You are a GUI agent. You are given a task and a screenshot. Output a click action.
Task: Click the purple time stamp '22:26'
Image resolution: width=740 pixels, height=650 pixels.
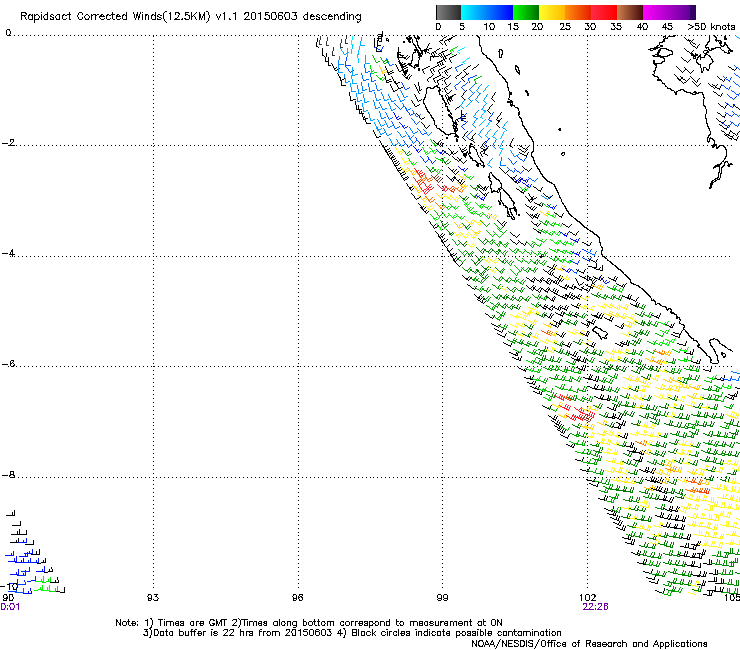[595, 607]
